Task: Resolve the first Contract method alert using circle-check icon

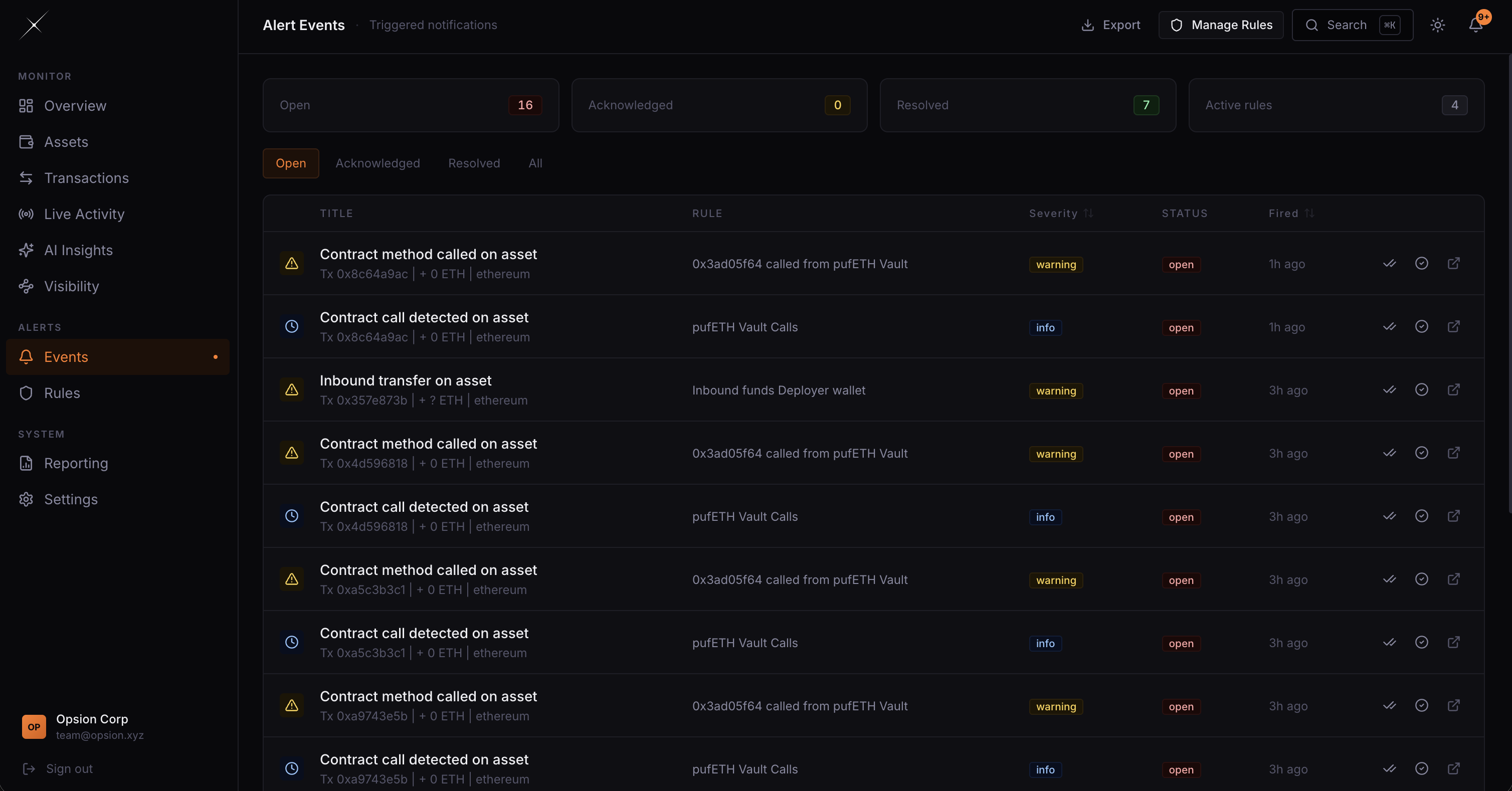Action: coord(1421,264)
